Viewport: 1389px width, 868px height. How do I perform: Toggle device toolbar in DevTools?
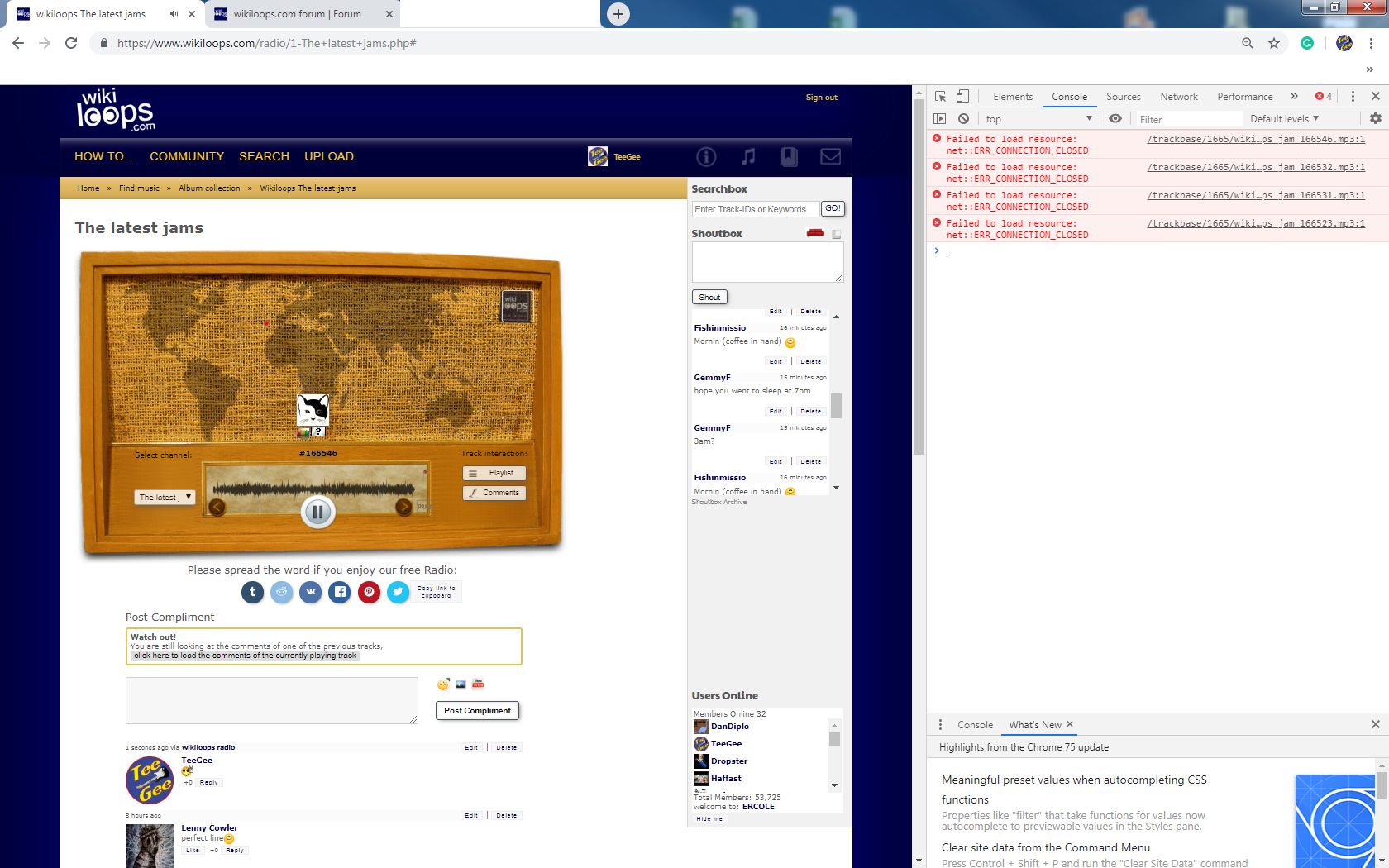(963, 97)
